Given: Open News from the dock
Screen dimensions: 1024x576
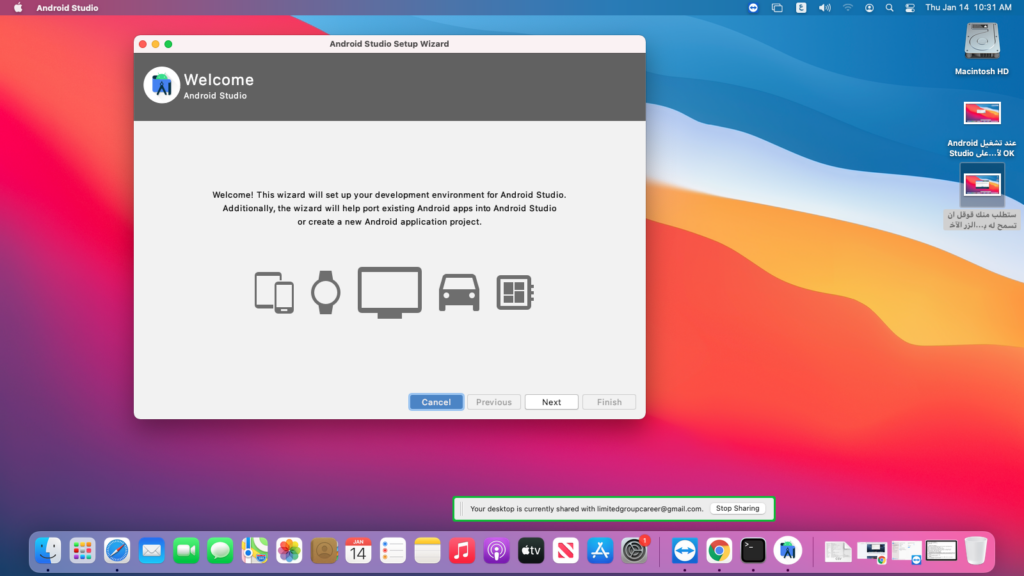Looking at the screenshot, I should coord(566,551).
